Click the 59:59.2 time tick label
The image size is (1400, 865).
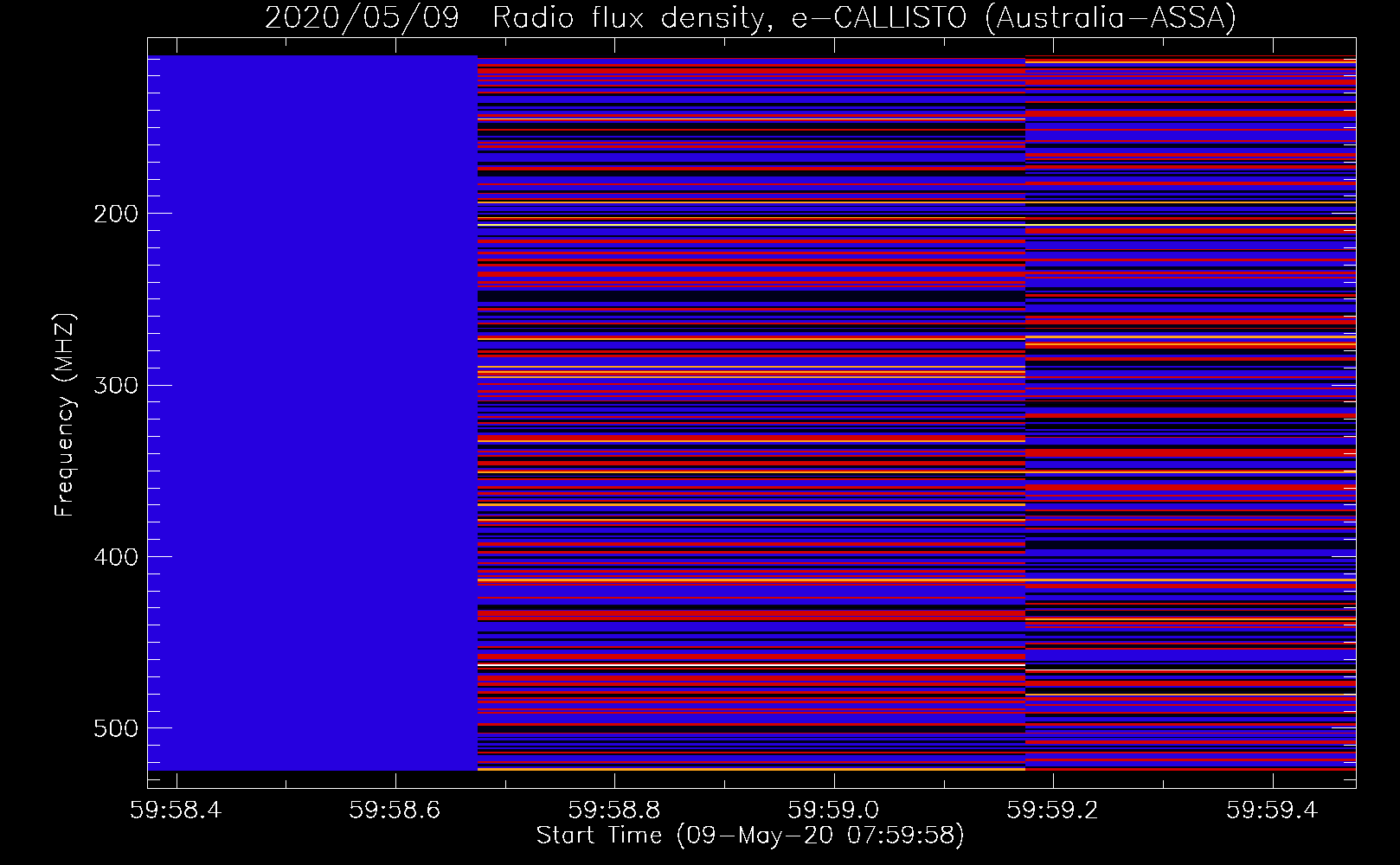coord(1053,810)
